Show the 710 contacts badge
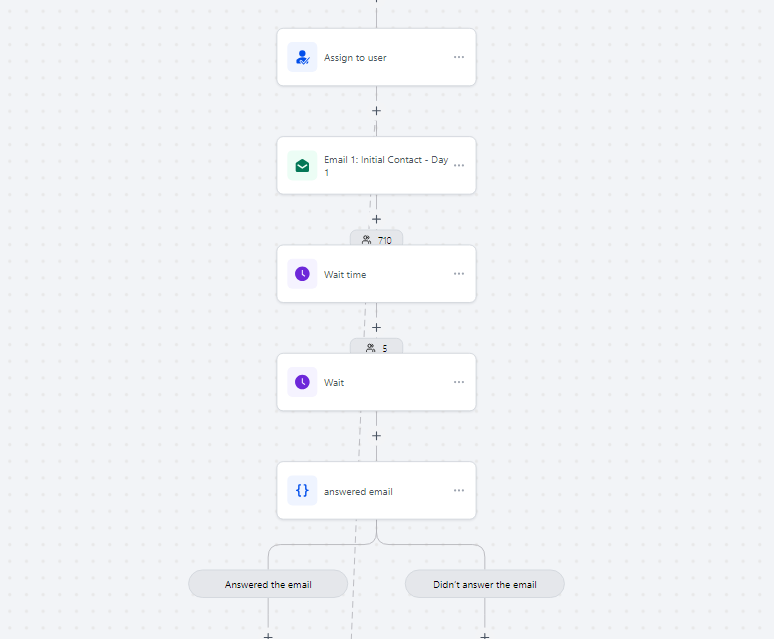The image size is (774, 639). coord(377,239)
